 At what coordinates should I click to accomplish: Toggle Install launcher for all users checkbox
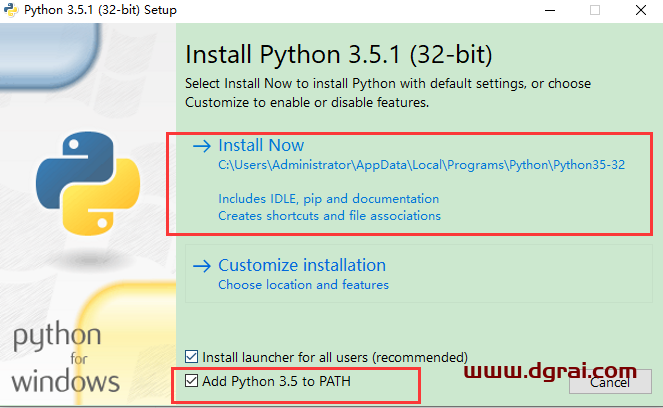pos(191,357)
